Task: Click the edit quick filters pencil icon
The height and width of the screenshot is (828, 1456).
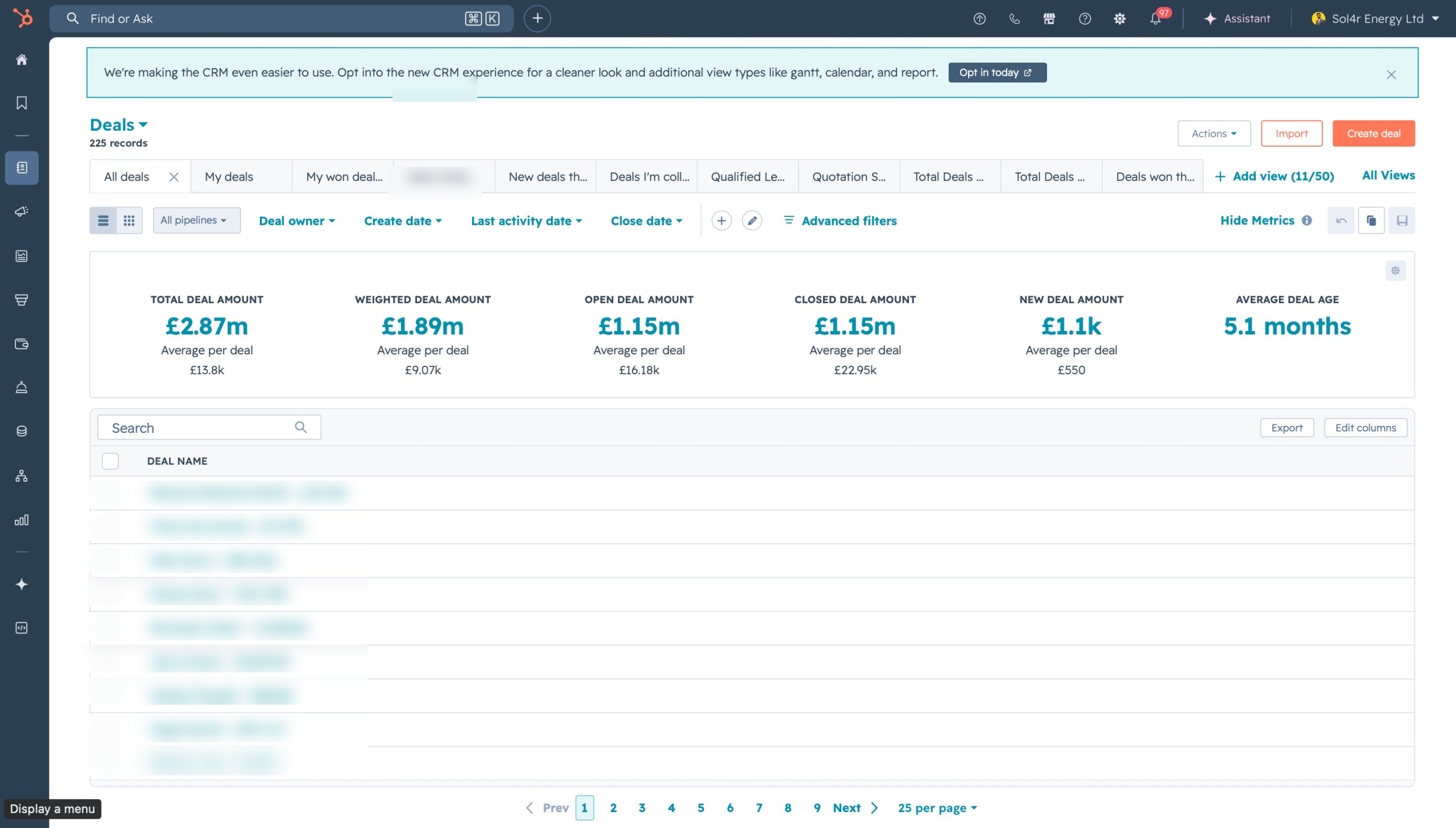Action: point(752,221)
